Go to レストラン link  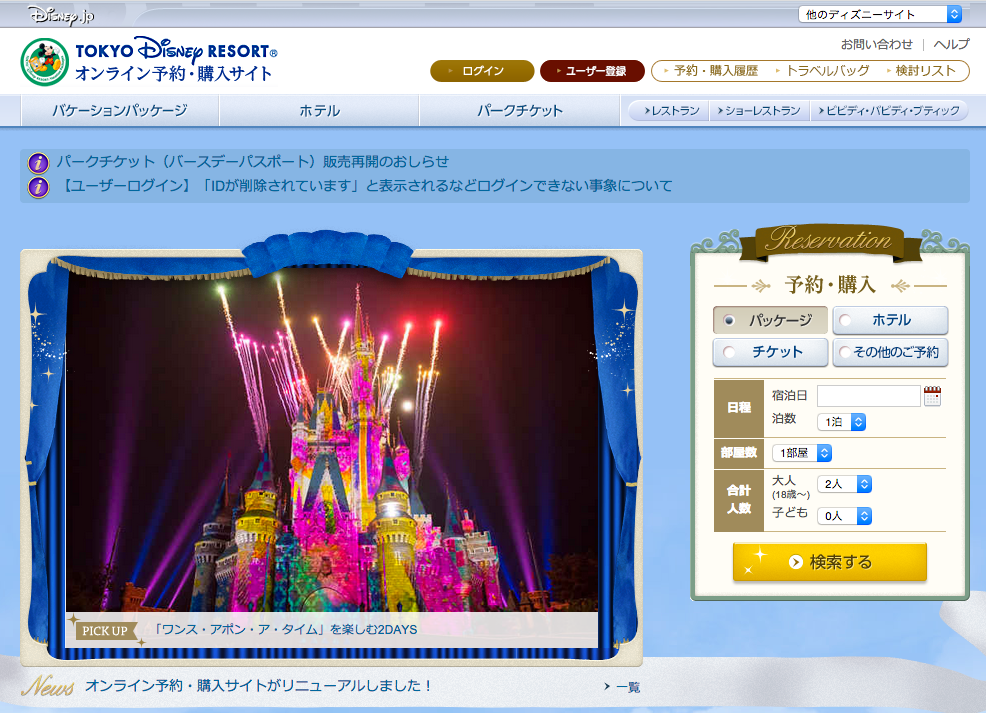(672, 111)
